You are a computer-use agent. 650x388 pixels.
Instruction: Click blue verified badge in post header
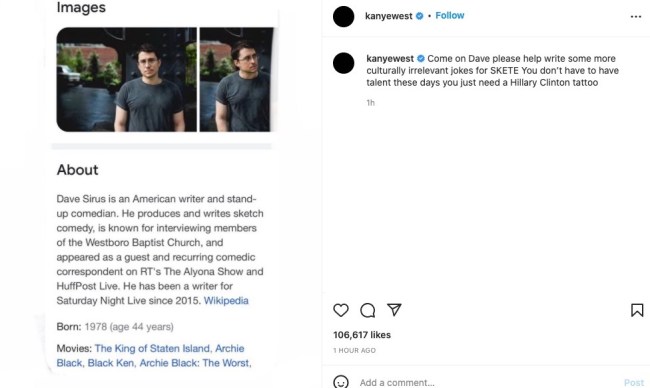point(420,16)
